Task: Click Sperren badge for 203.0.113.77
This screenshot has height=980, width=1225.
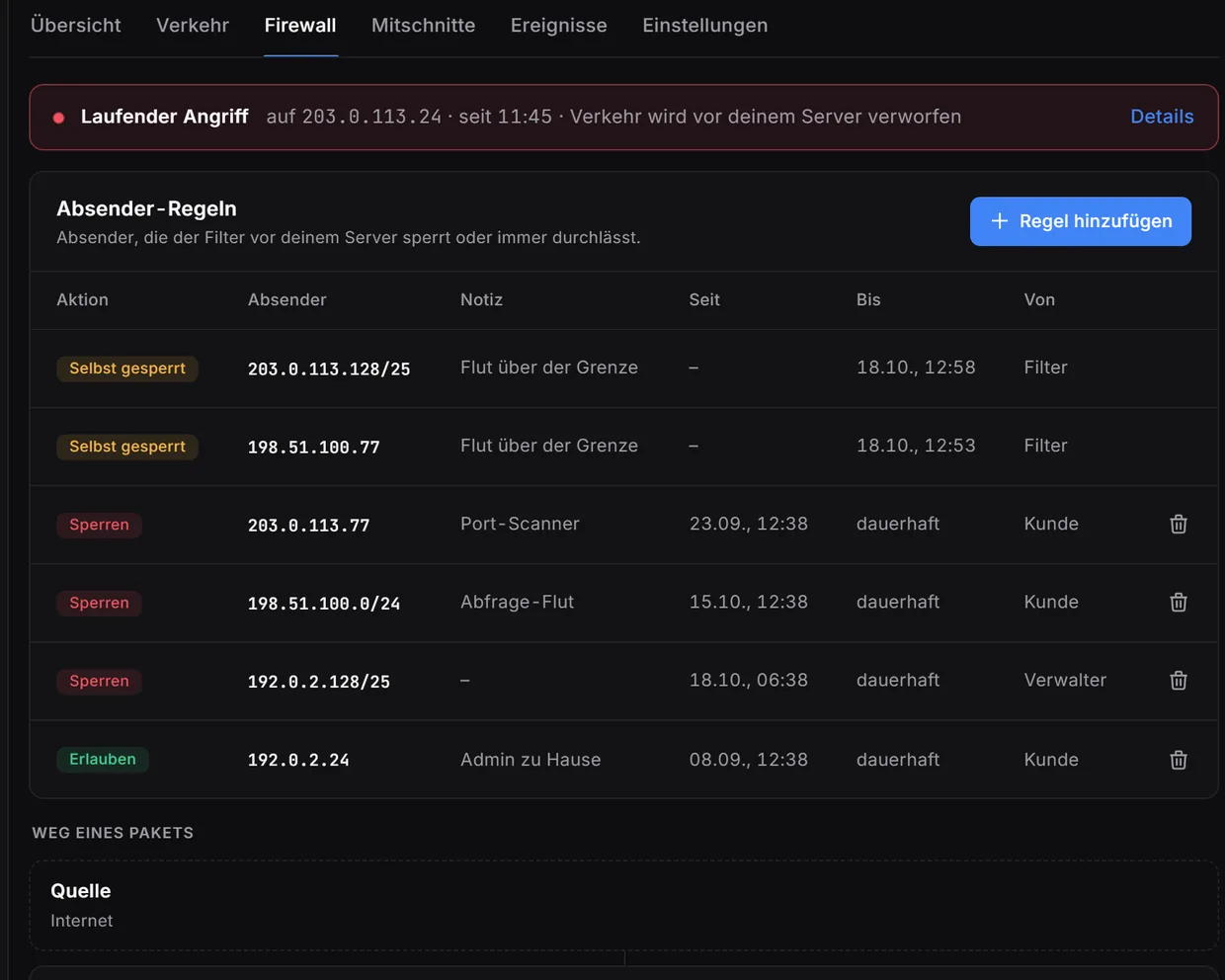Action: click(99, 525)
